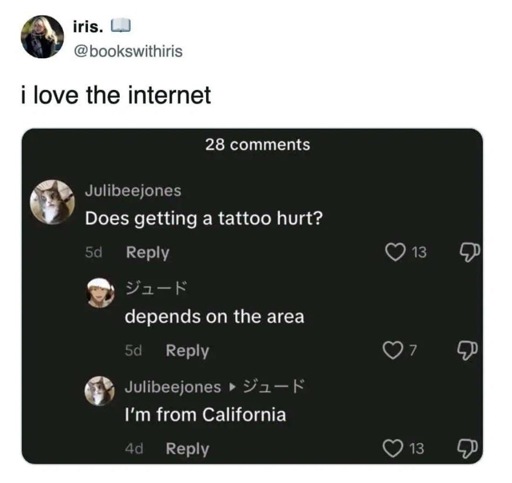
Task: Open Julibeejones avatar on California reply
Action: tap(99, 391)
